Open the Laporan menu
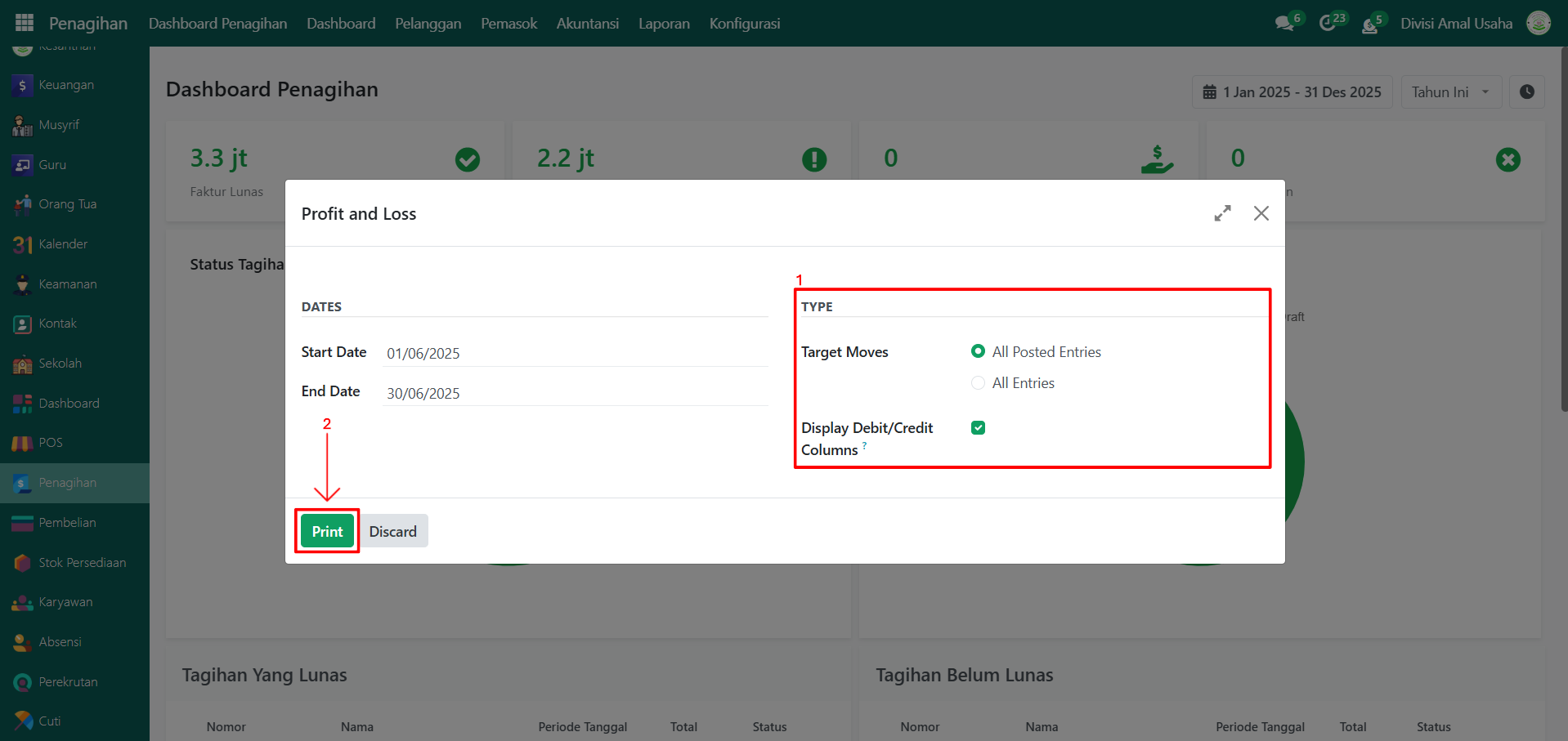Screen dimensions: 1568x741 (663, 24)
